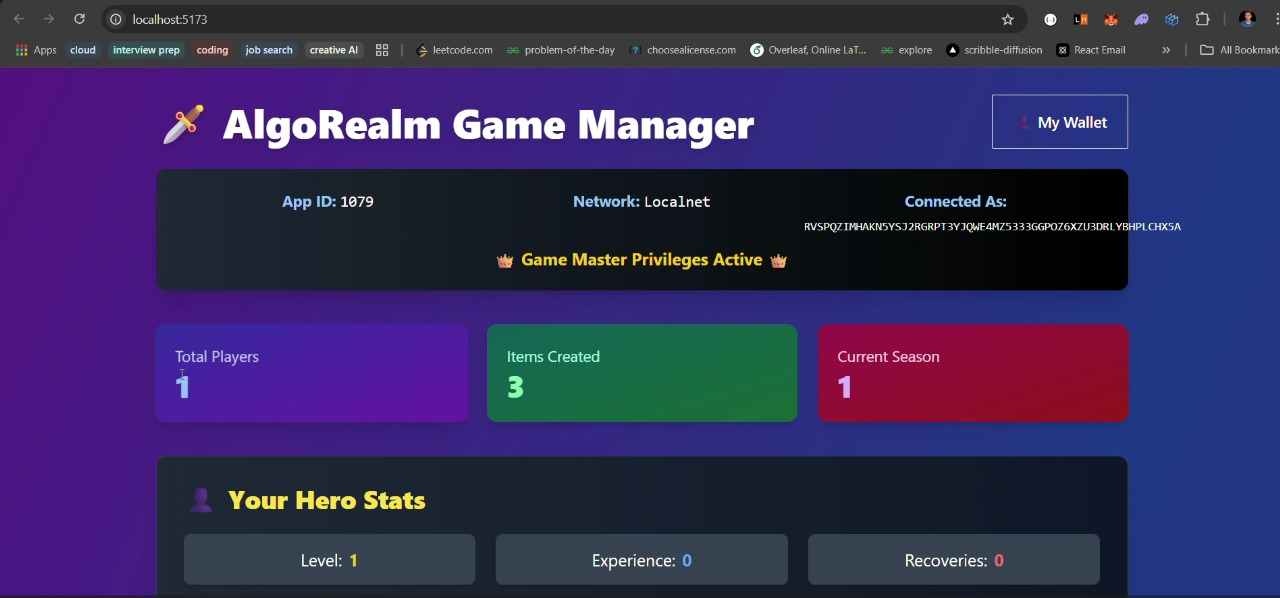Expand hidden bookmarks with the chevron

point(1166,50)
